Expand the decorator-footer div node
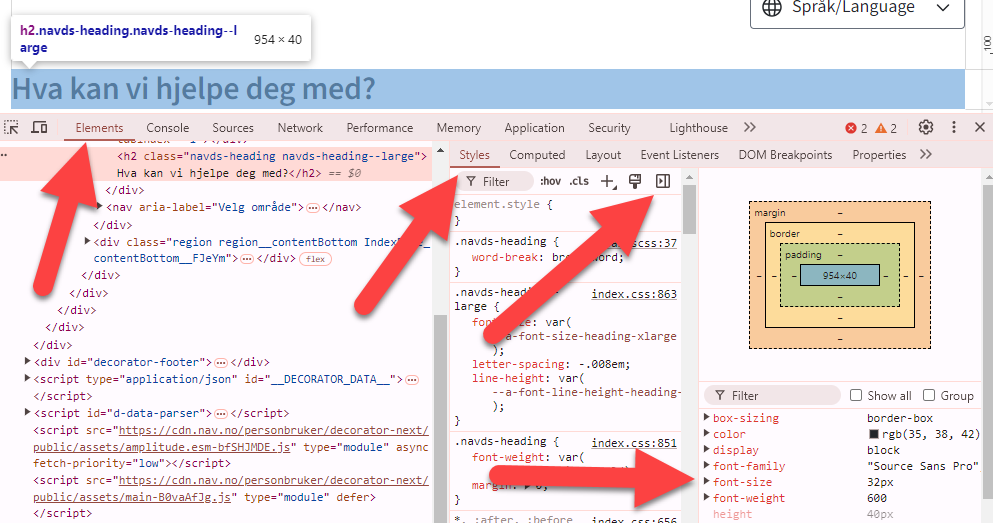 [x=28, y=362]
